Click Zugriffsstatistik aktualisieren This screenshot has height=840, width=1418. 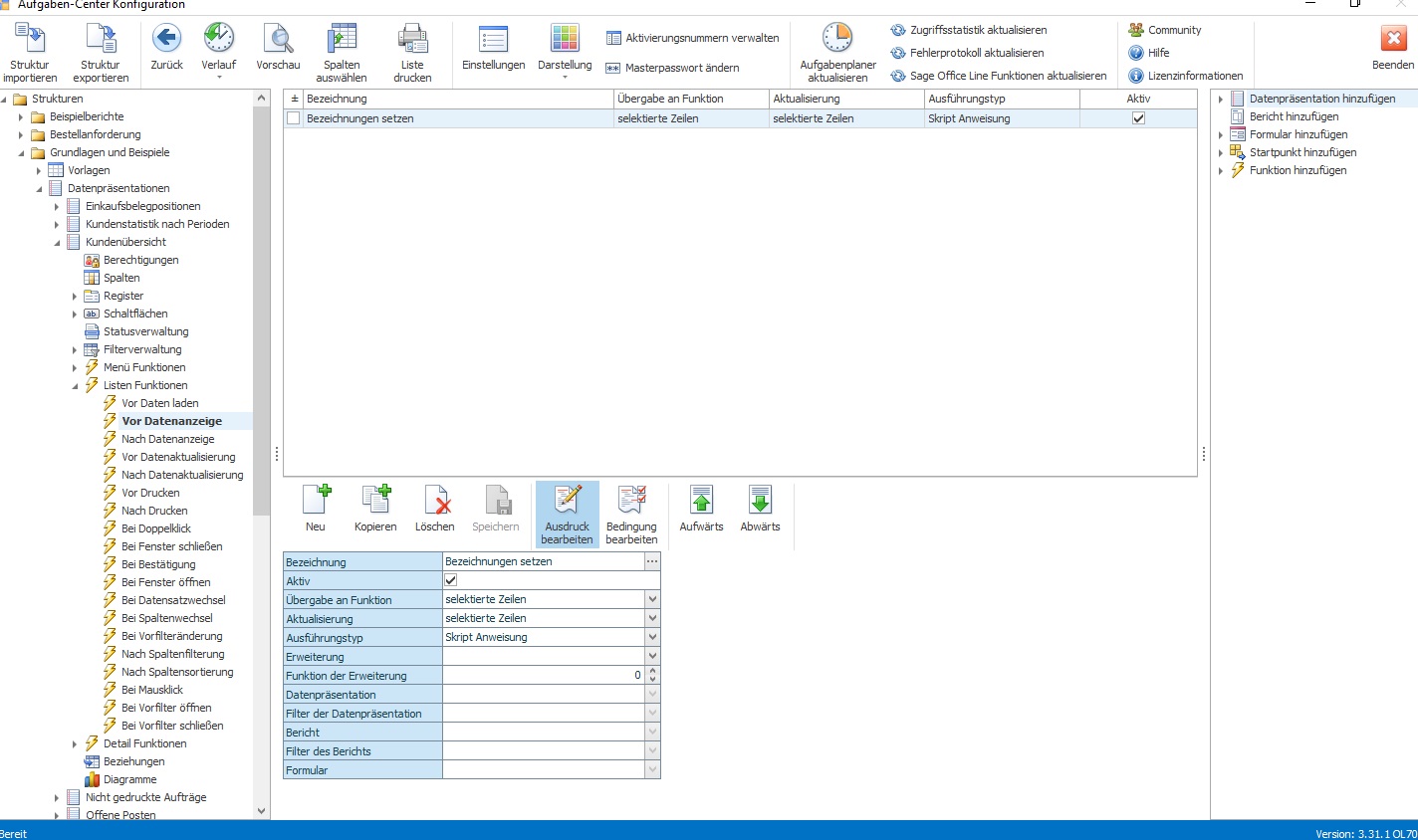[978, 30]
